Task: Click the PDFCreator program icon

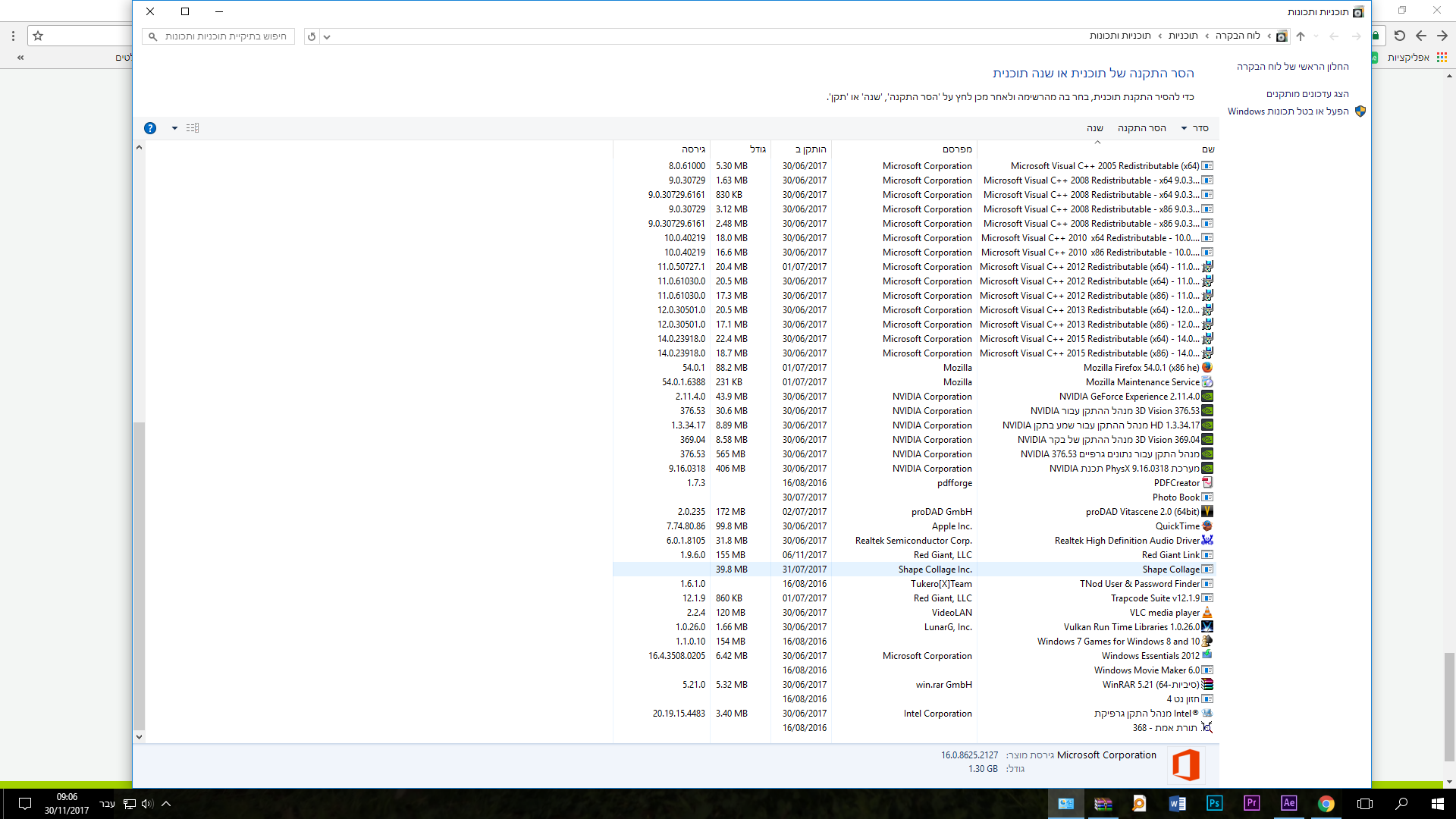Action: [1207, 483]
